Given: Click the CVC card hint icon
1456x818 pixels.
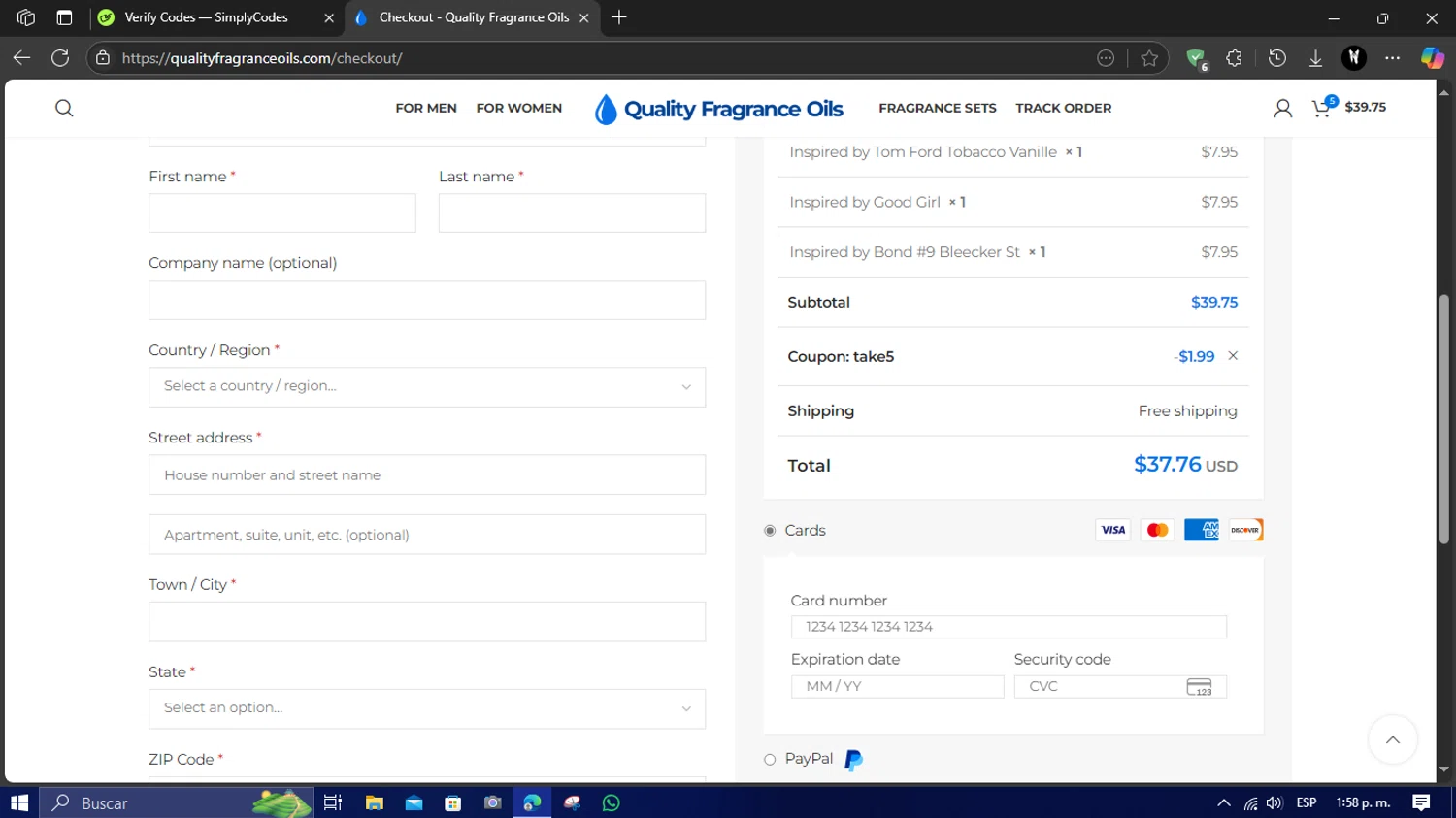Looking at the screenshot, I should point(1199,687).
